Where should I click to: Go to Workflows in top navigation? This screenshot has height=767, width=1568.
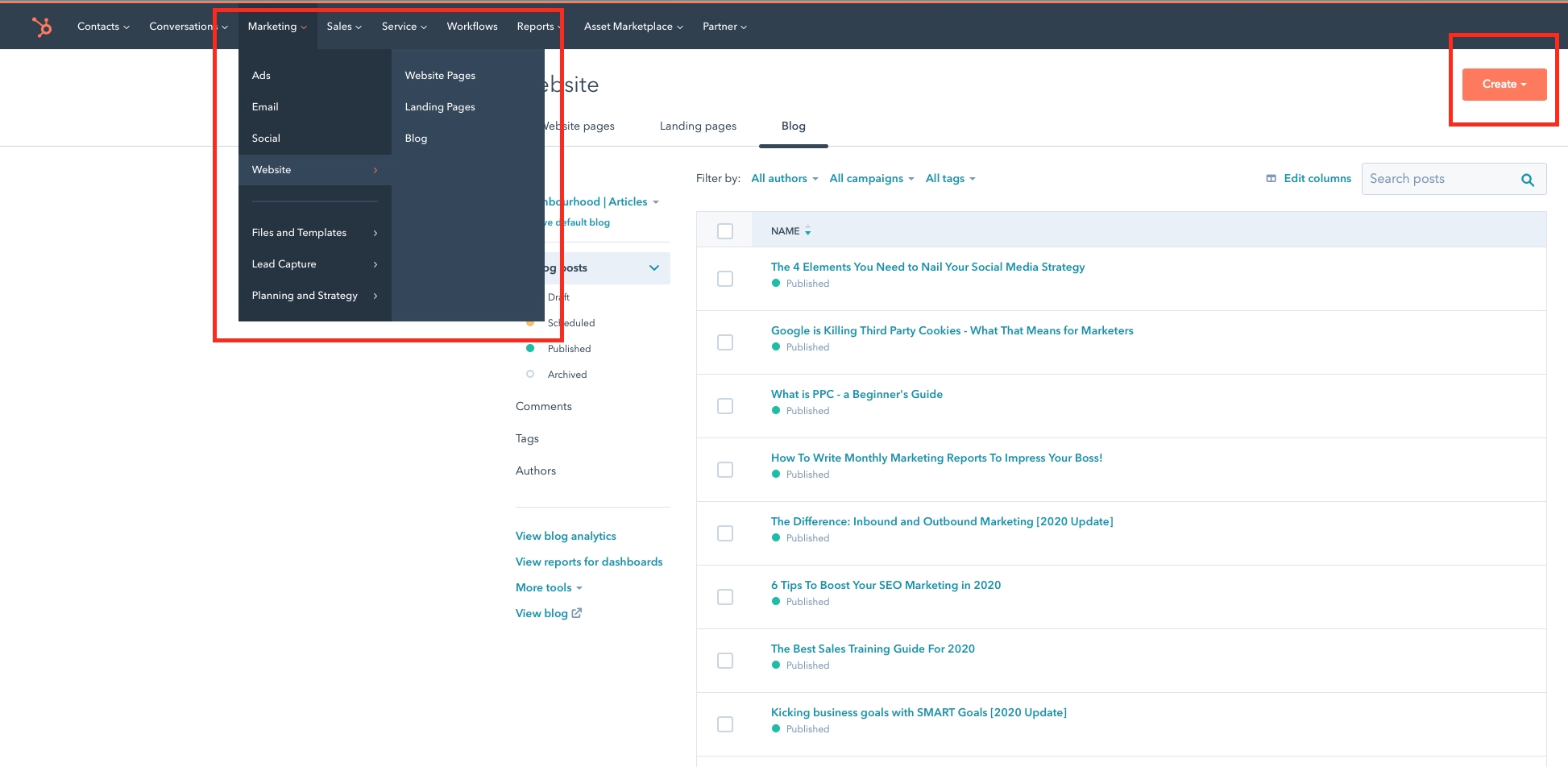coord(472,27)
